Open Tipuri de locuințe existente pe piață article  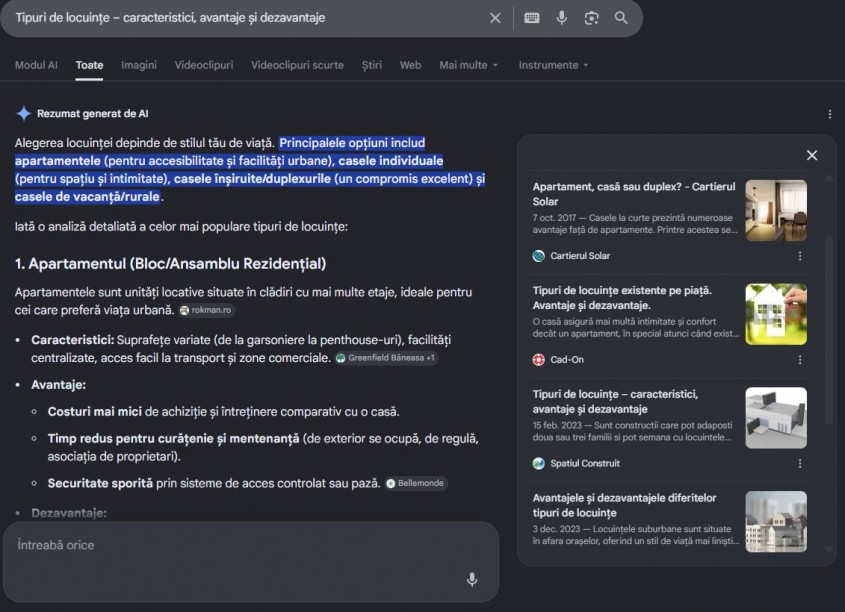[622, 298]
